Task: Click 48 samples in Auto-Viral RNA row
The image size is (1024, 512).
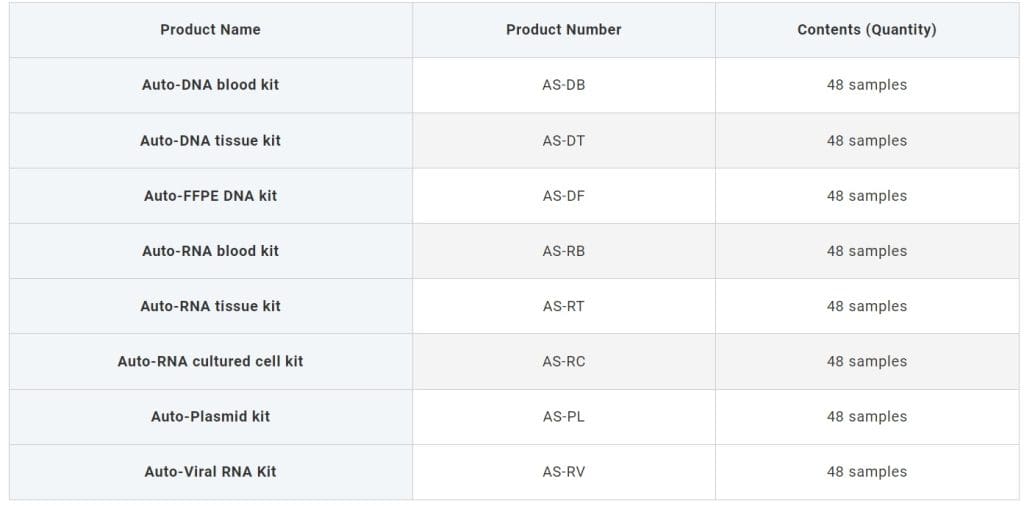Action: coord(867,472)
